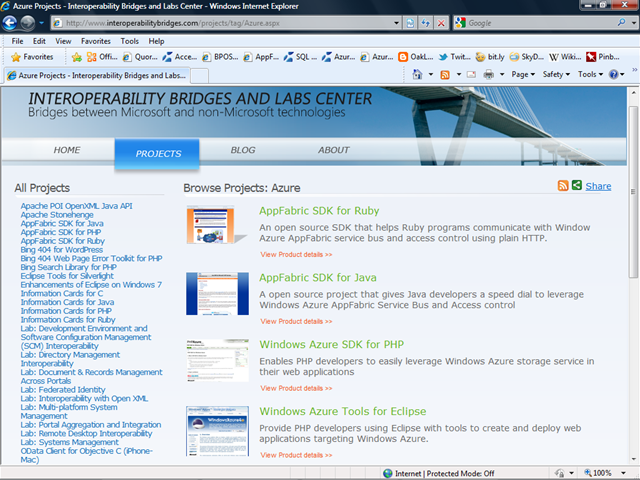Open the address bar history dropdown arrow
This screenshot has height=480, width=640.
396,23
